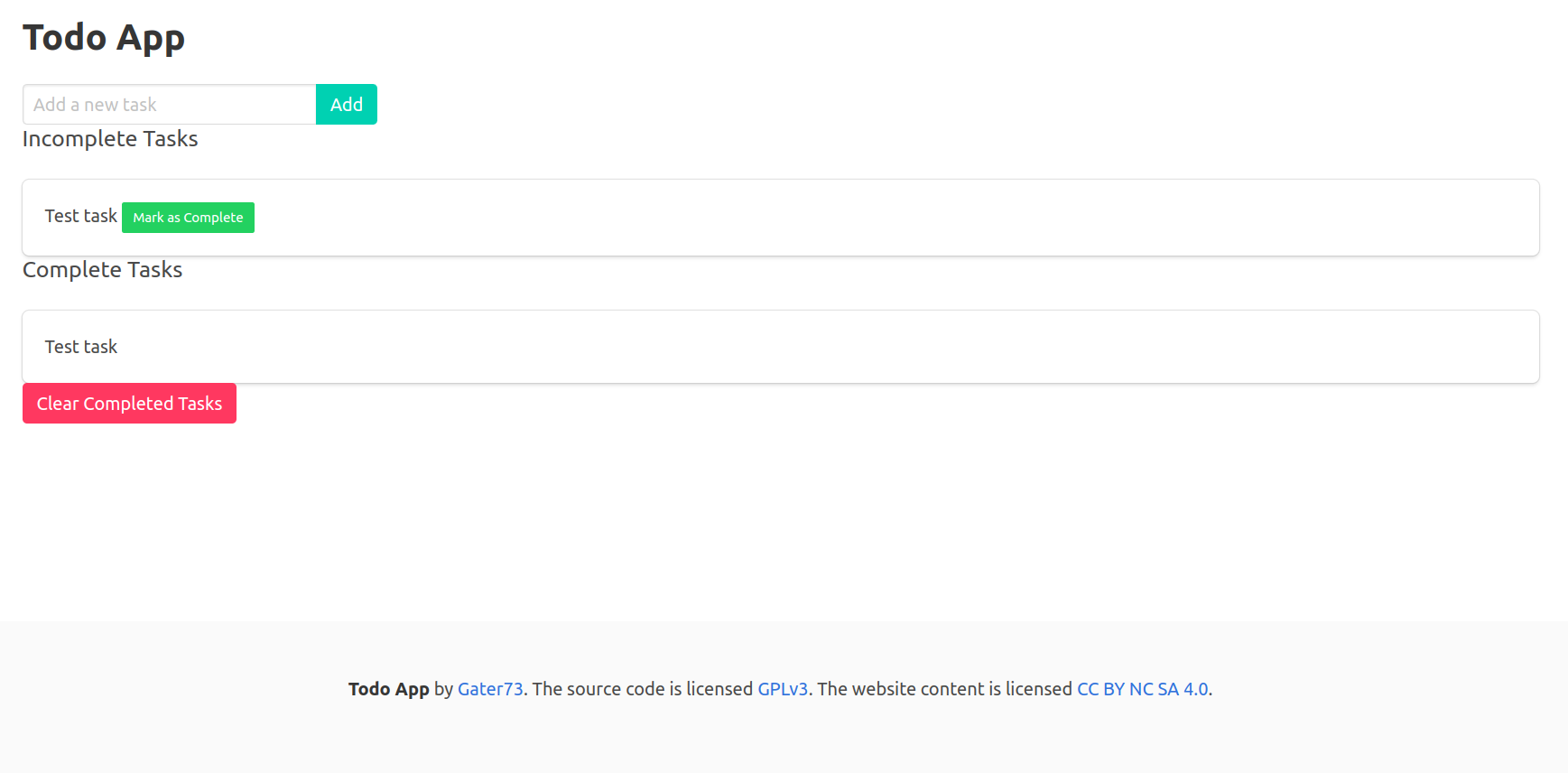Follow the CC BY NC SA 4.0 link
This screenshot has width=1568, height=773.
pos(1142,689)
